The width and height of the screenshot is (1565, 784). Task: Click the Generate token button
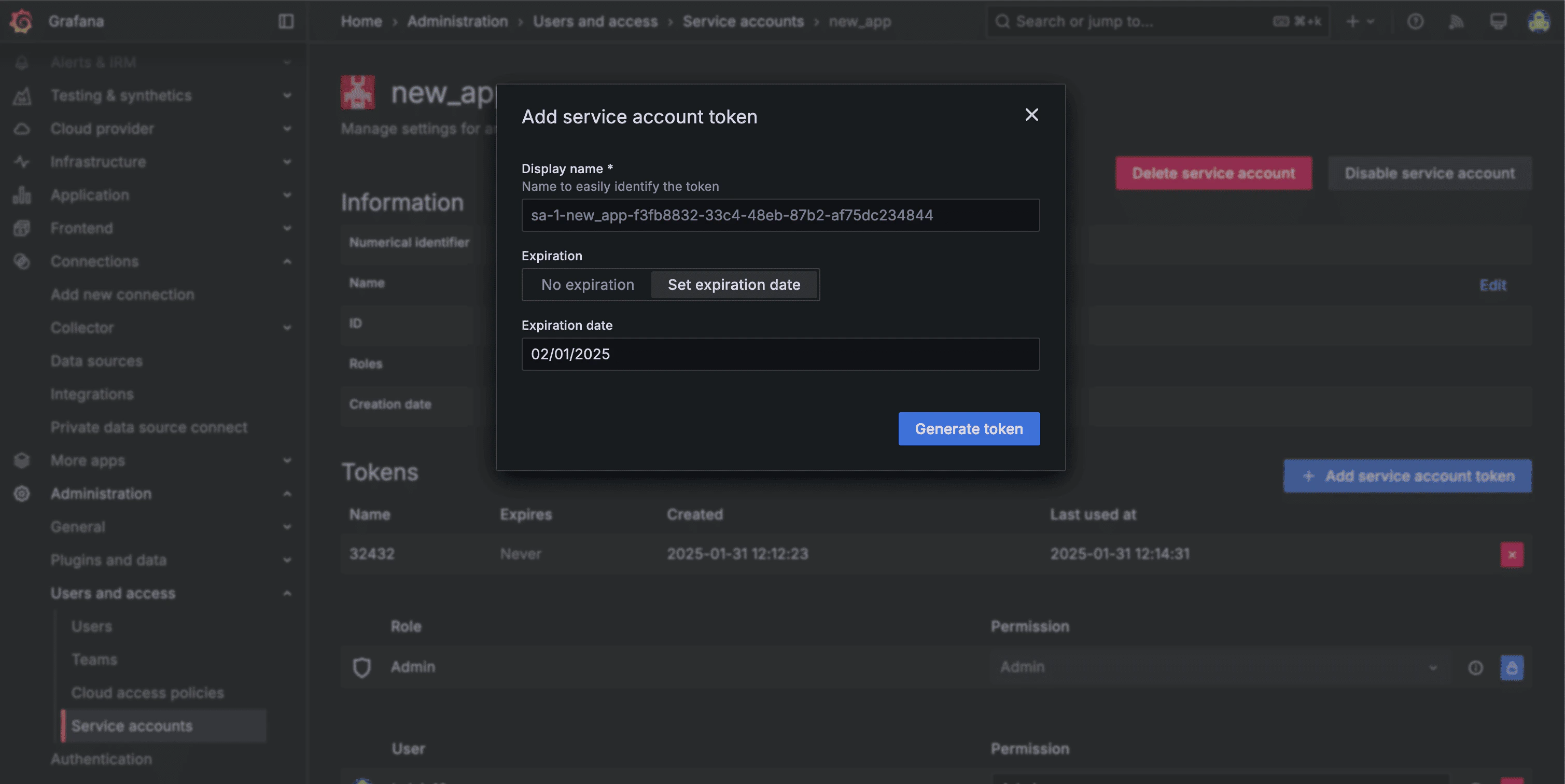pyautogui.click(x=969, y=429)
